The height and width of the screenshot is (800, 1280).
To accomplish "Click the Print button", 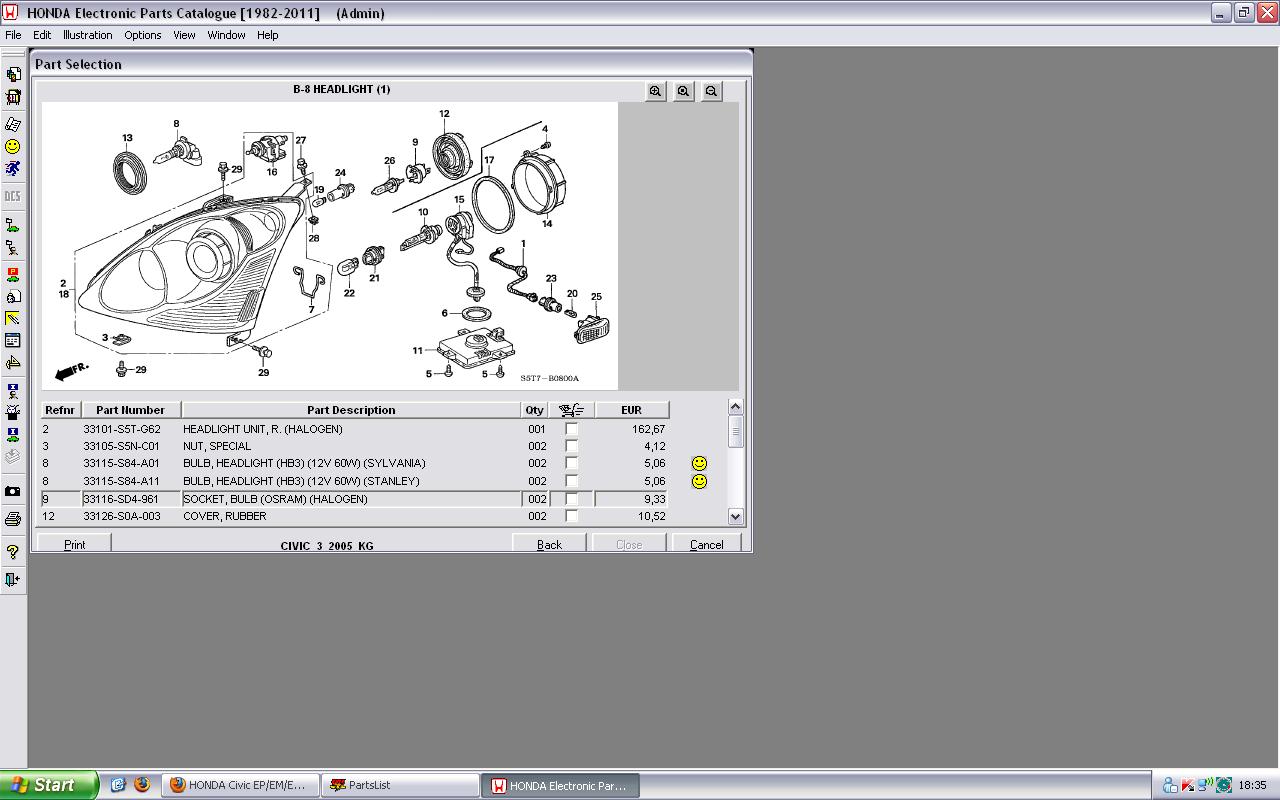I will pos(74,544).
